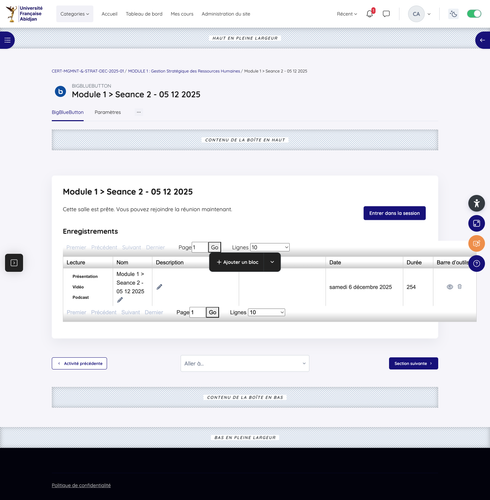Go to Accueil menu item

coord(109,14)
